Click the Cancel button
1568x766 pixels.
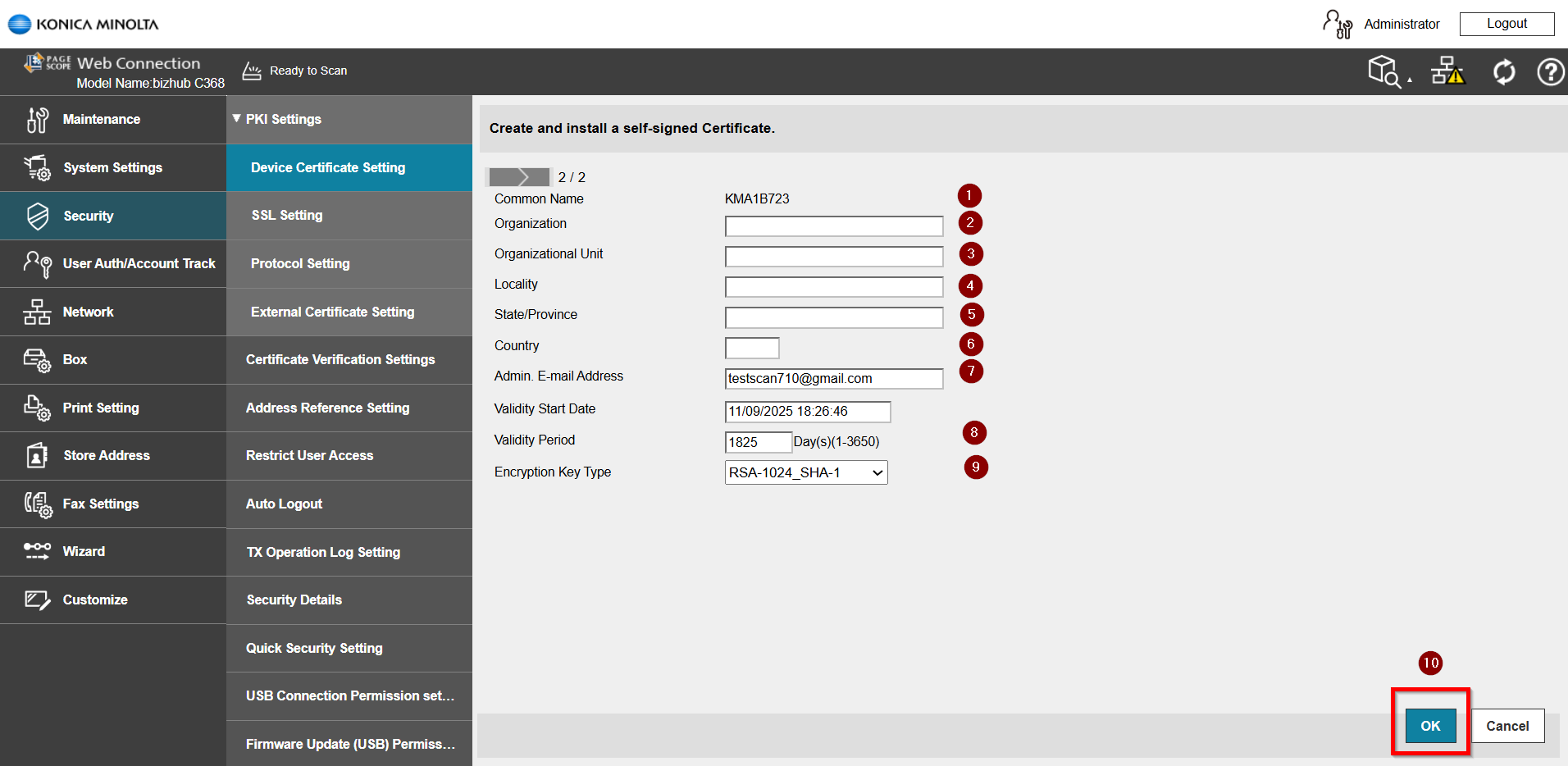(x=1507, y=726)
